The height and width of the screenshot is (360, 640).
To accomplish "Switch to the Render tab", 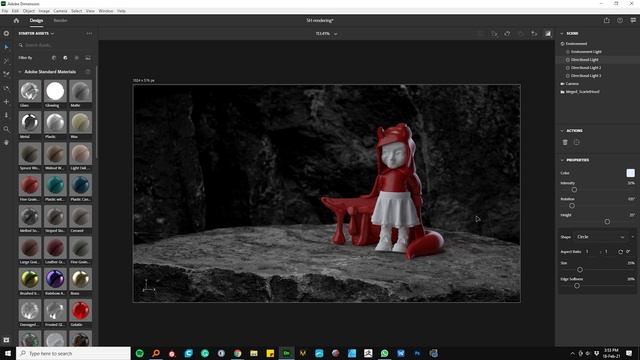I will point(60,20).
